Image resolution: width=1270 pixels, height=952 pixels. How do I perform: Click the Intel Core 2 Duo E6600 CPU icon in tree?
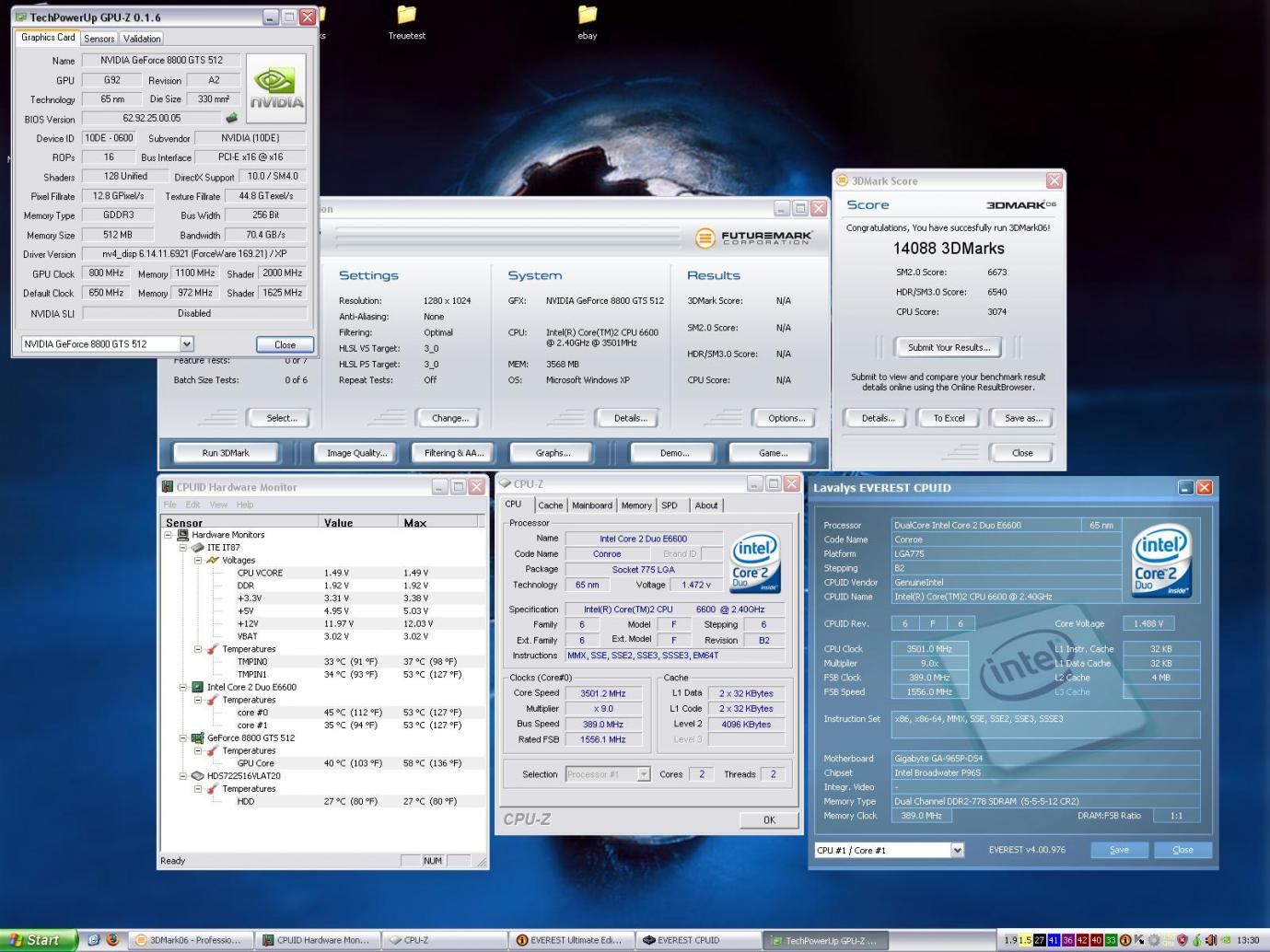point(197,687)
